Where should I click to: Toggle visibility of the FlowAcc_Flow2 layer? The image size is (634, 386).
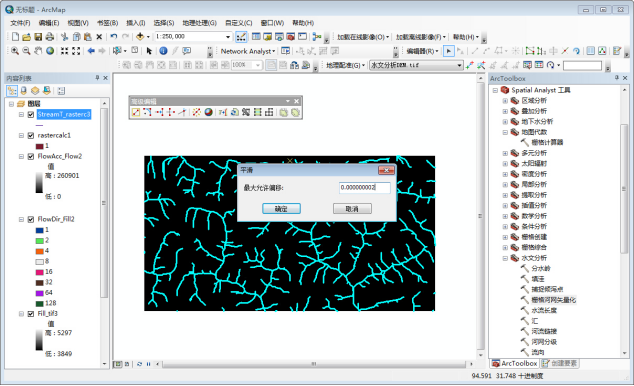(31, 156)
